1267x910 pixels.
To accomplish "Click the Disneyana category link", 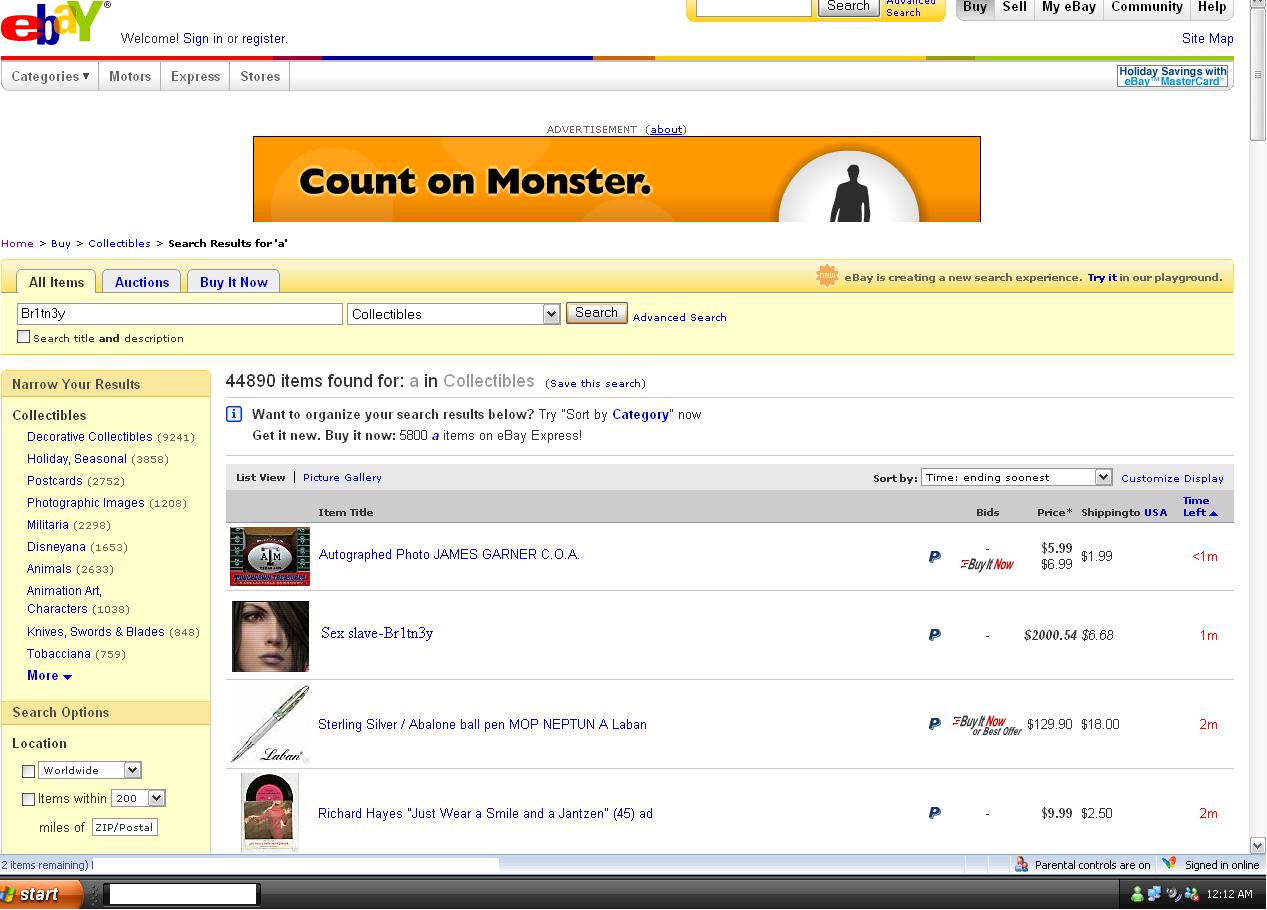I will pyautogui.click(x=56, y=547).
